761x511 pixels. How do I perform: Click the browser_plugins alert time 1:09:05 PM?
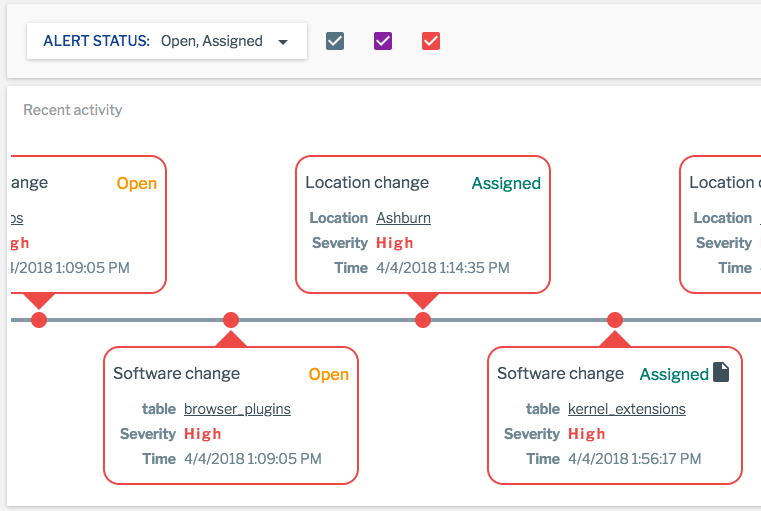click(252, 459)
